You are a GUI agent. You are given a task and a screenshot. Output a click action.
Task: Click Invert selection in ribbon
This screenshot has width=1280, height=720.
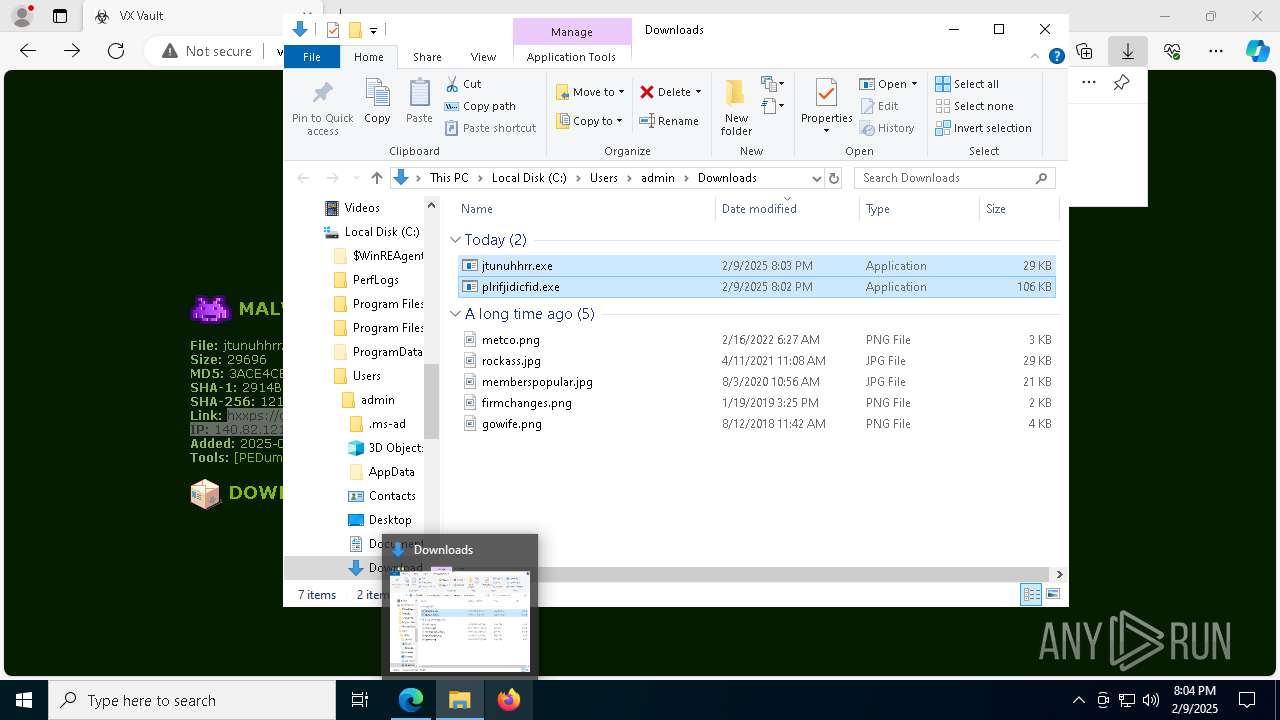coord(984,128)
